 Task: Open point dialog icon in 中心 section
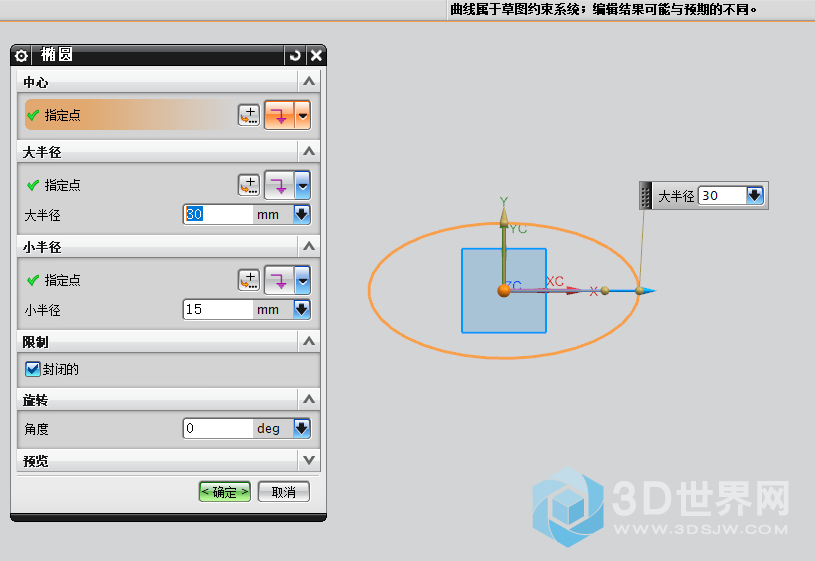click(248, 116)
